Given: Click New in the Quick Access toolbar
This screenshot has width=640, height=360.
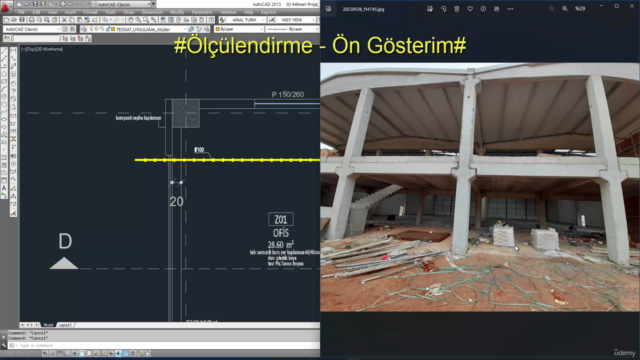Looking at the screenshot, I should pyautogui.click(x=19, y=4).
